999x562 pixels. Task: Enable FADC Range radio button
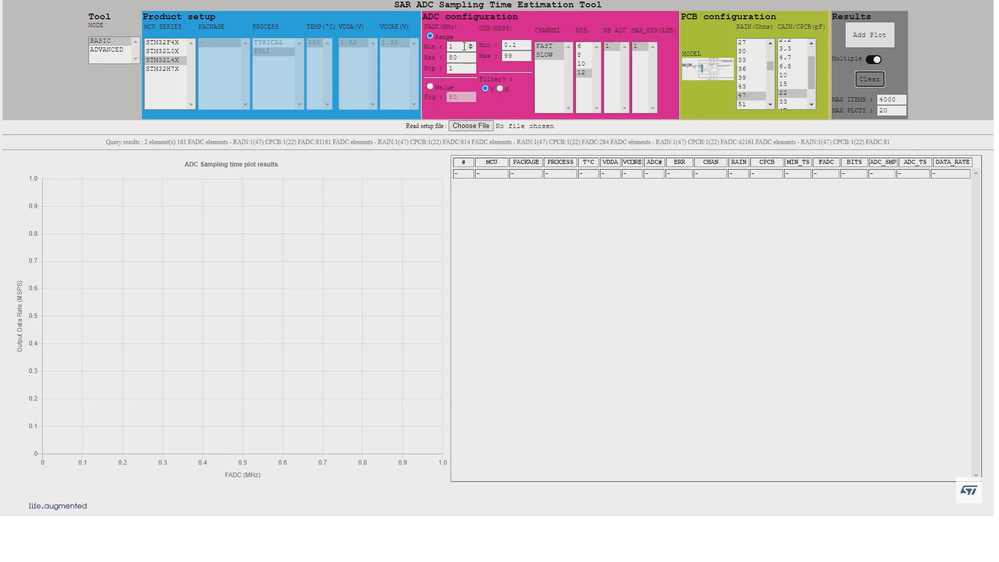pyautogui.click(x=429, y=36)
